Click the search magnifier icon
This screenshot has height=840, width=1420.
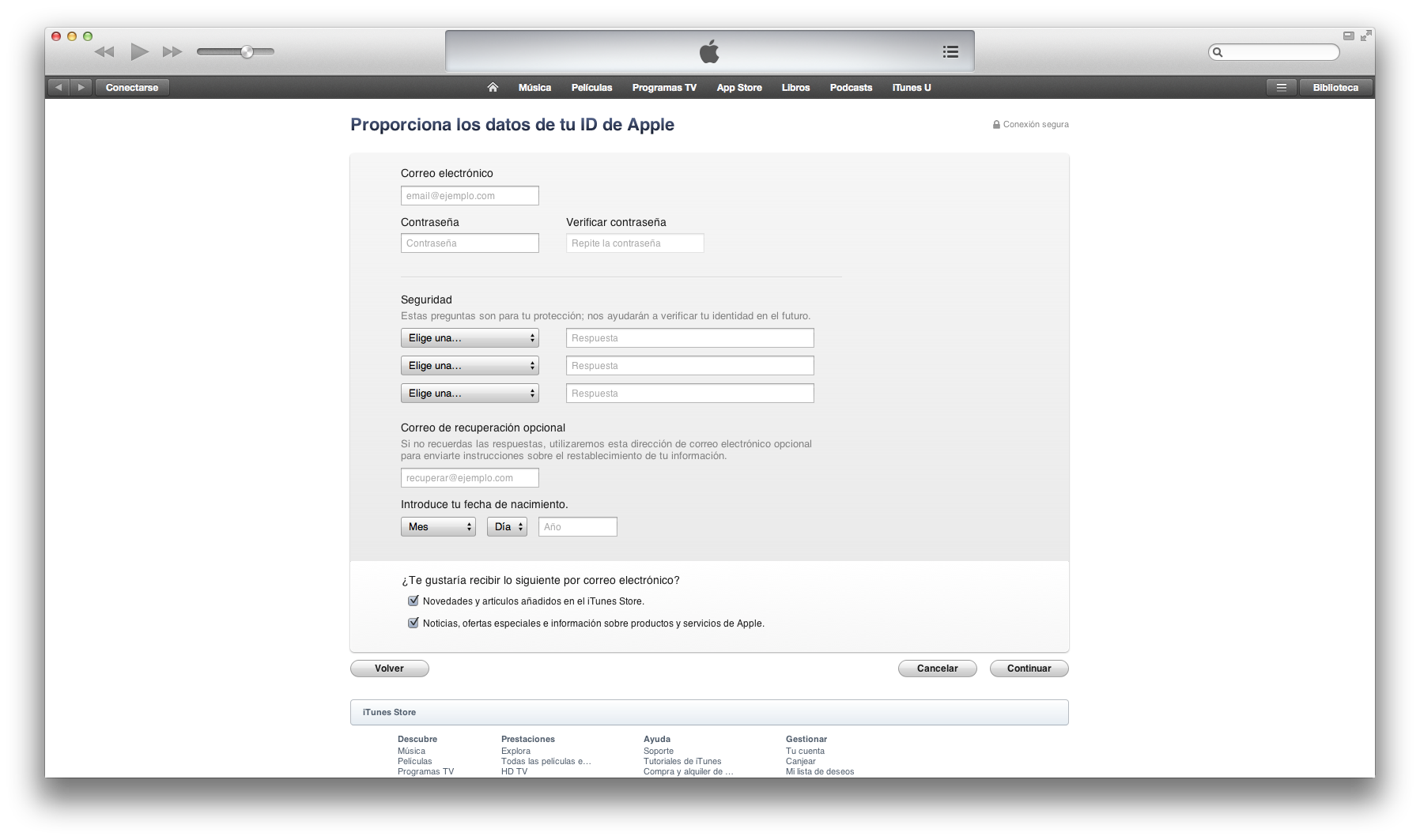pyautogui.click(x=1218, y=52)
